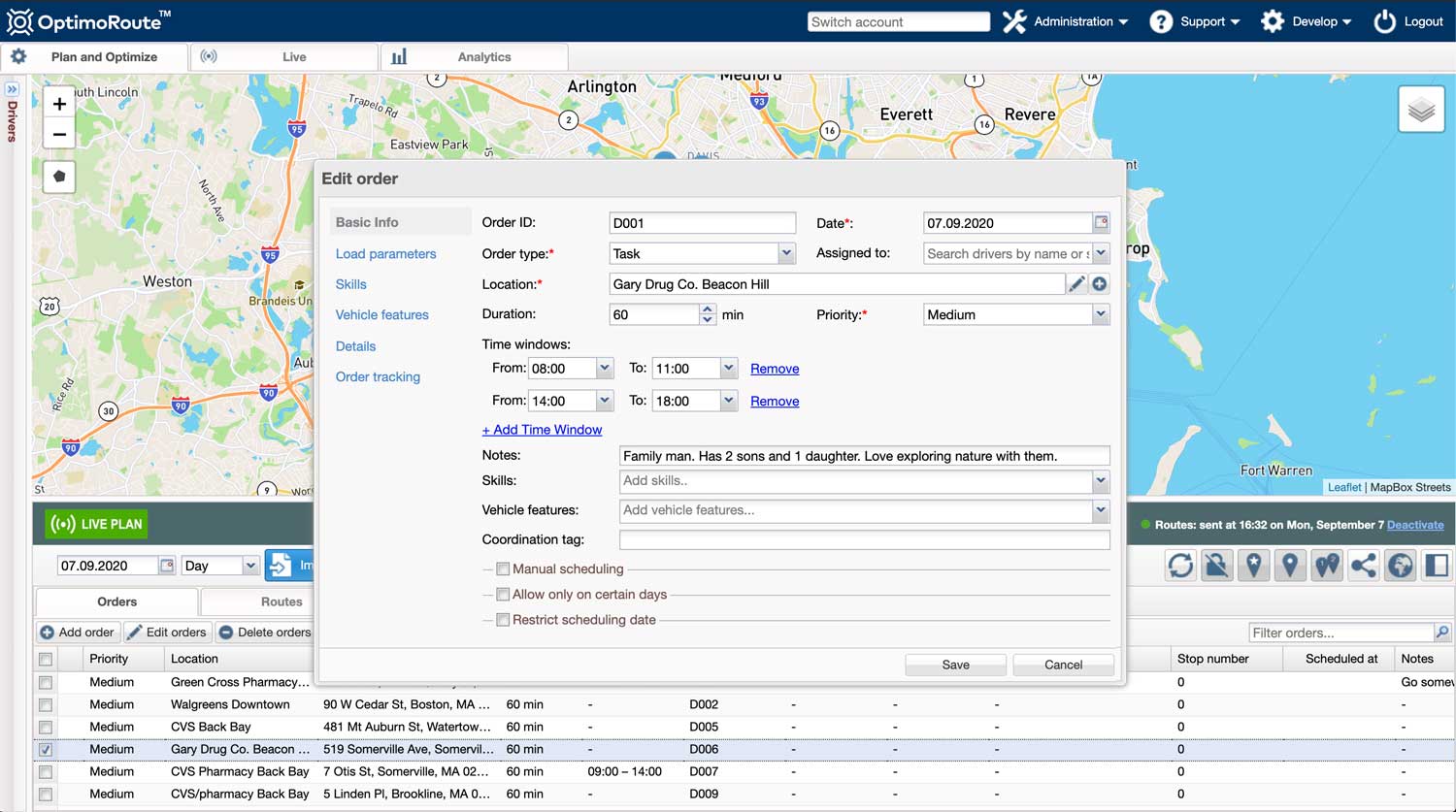Save the order changes
The height and width of the screenshot is (812, 1456).
pyautogui.click(x=955, y=665)
